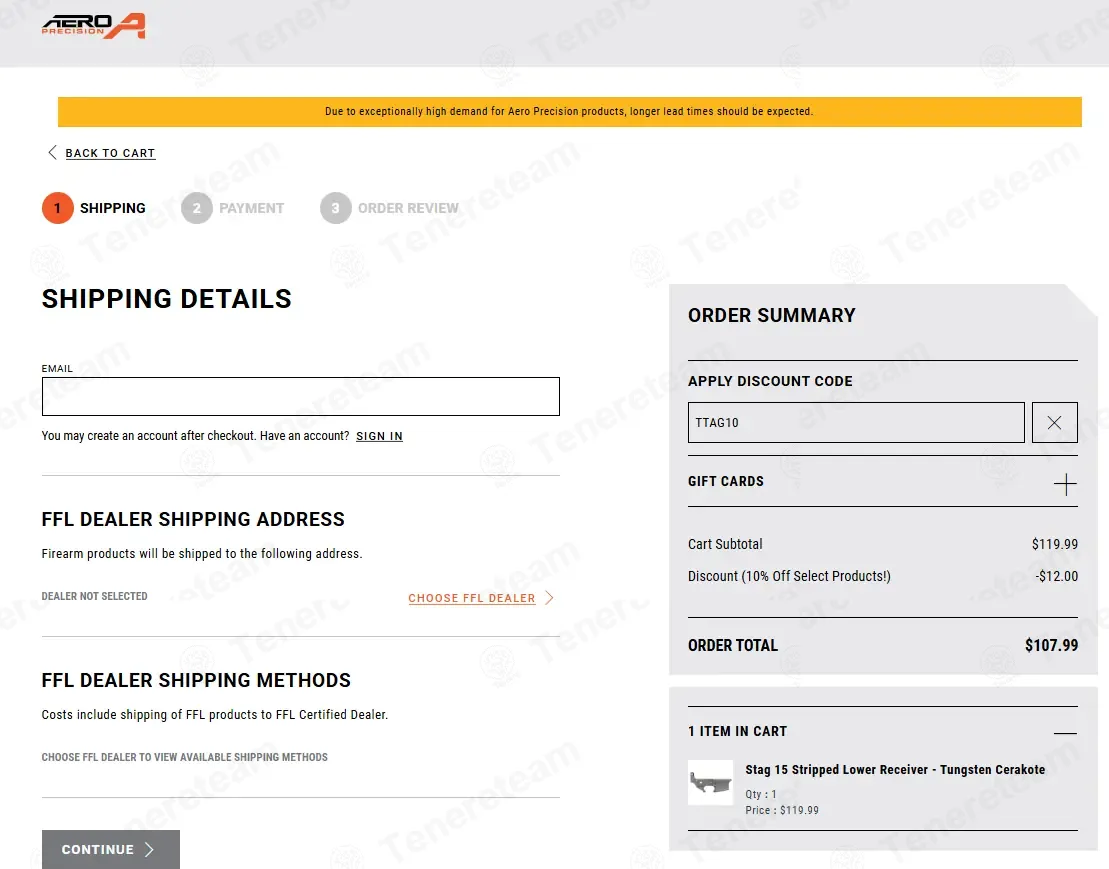Click the Order Total amount $107.99

tap(1051, 645)
